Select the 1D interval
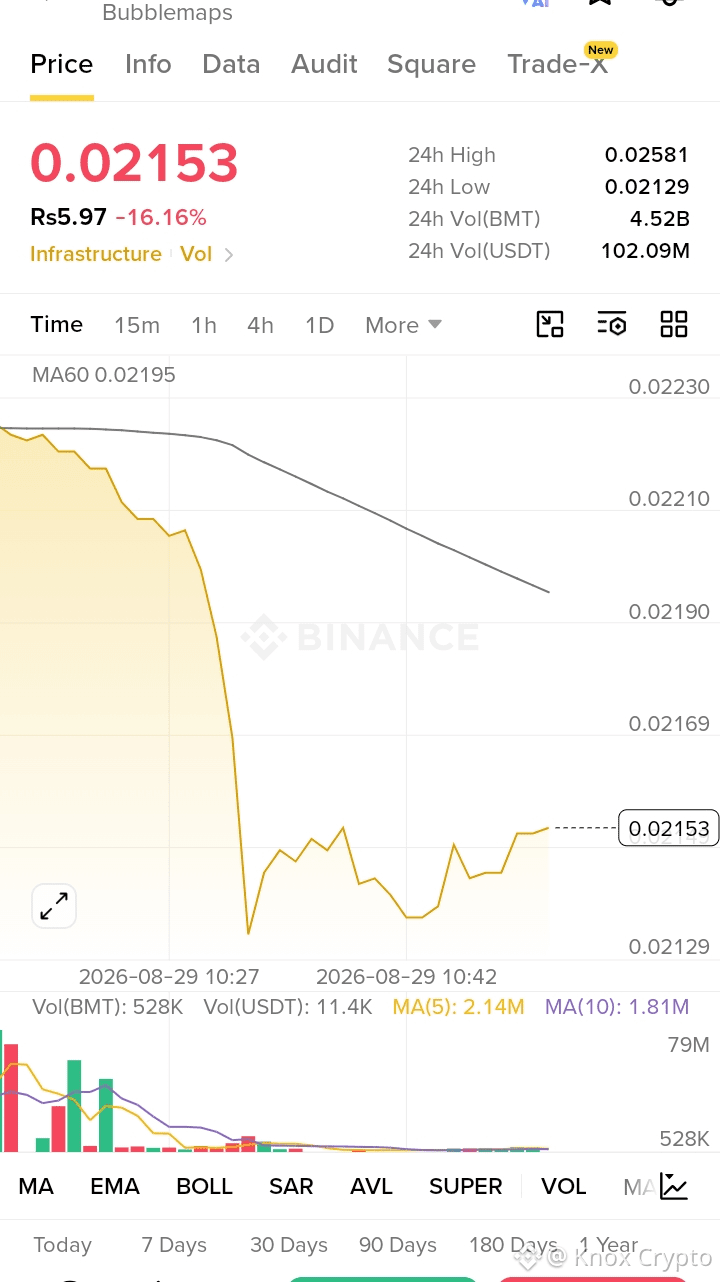 point(319,325)
